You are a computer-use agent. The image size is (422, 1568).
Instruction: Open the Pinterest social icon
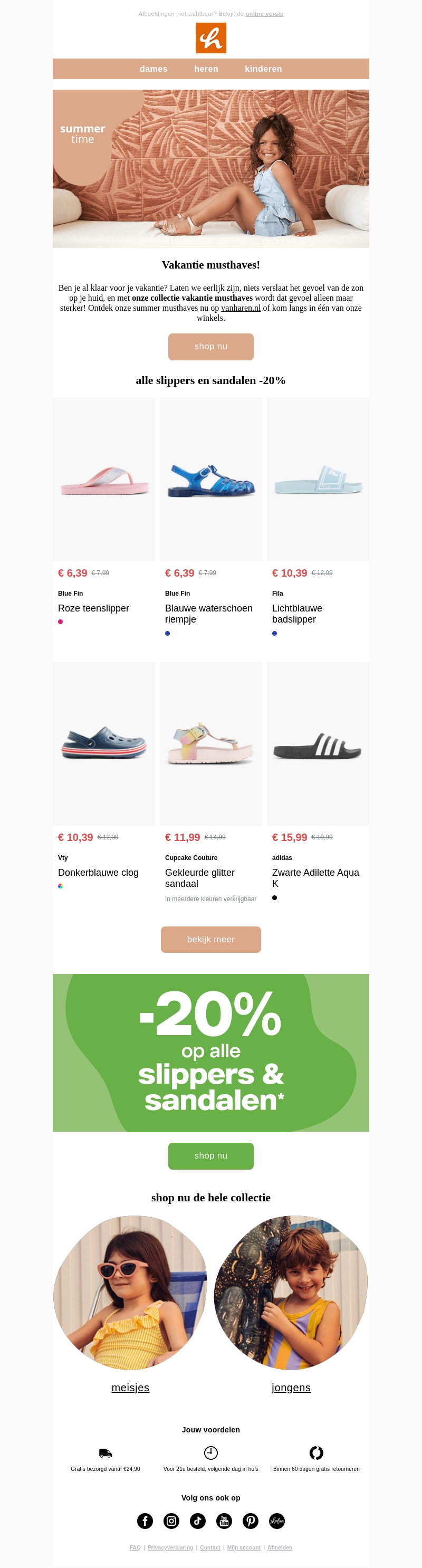click(250, 1521)
